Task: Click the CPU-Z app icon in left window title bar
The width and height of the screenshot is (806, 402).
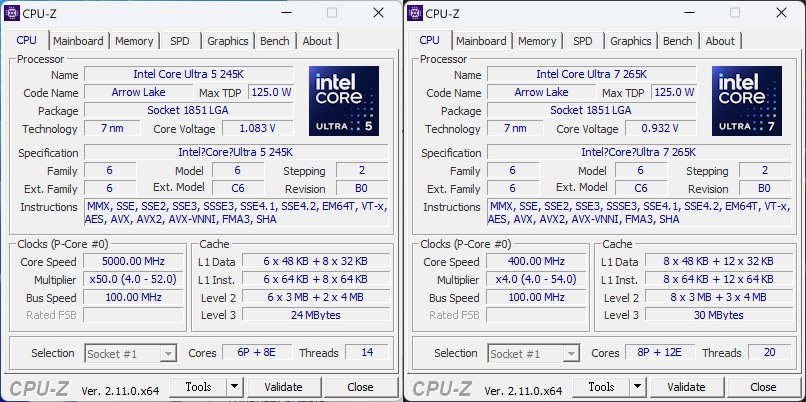Action: tap(11, 13)
